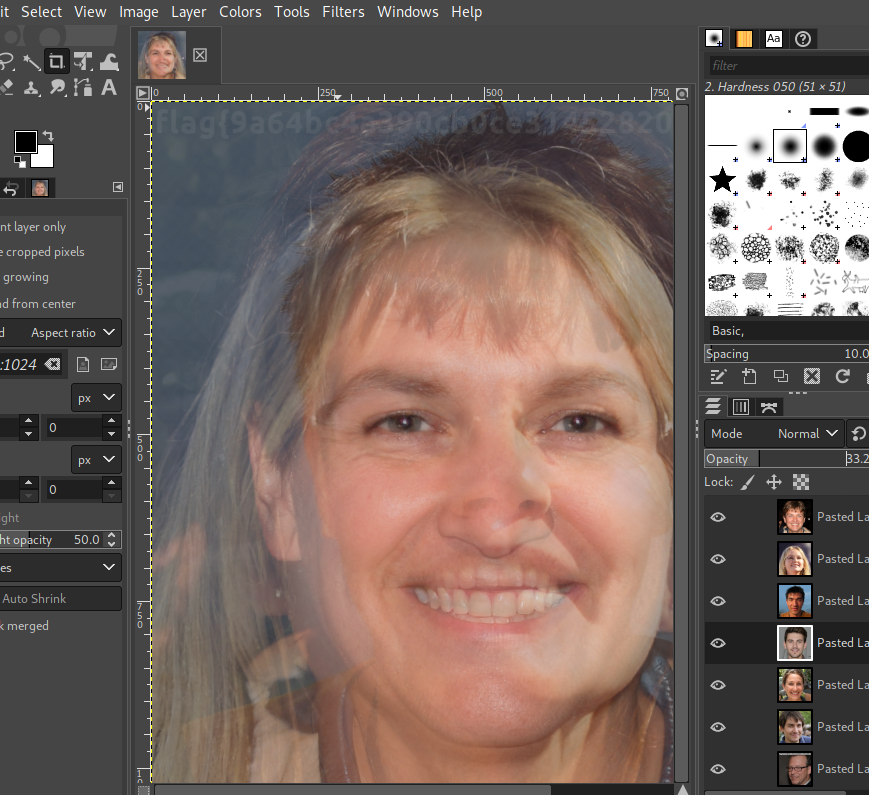869x795 pixels.
Task: Close the image tab
Action: [200, 55]
